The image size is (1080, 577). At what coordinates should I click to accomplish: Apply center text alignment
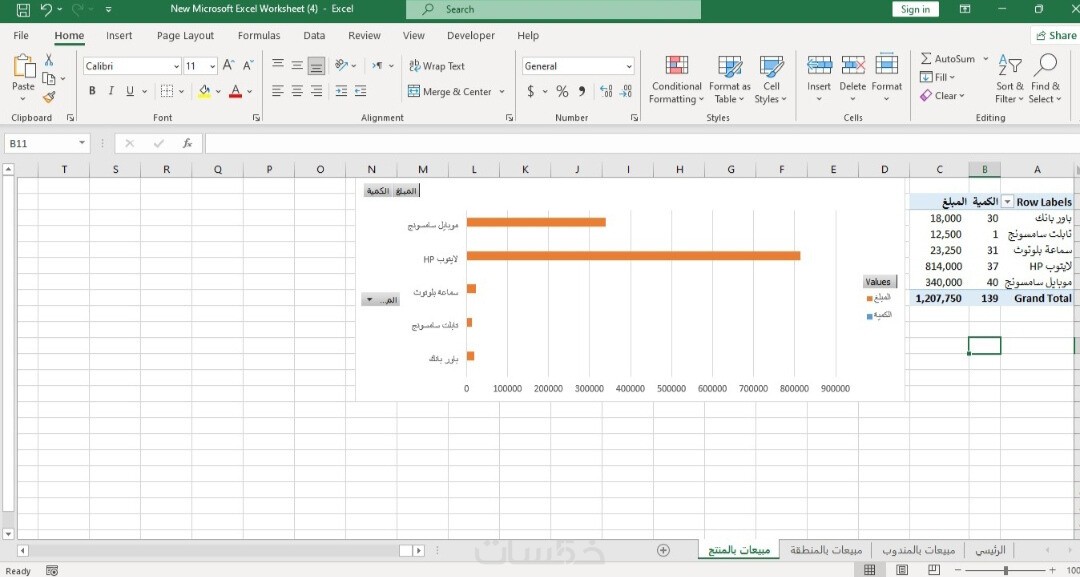pos(297,91)
